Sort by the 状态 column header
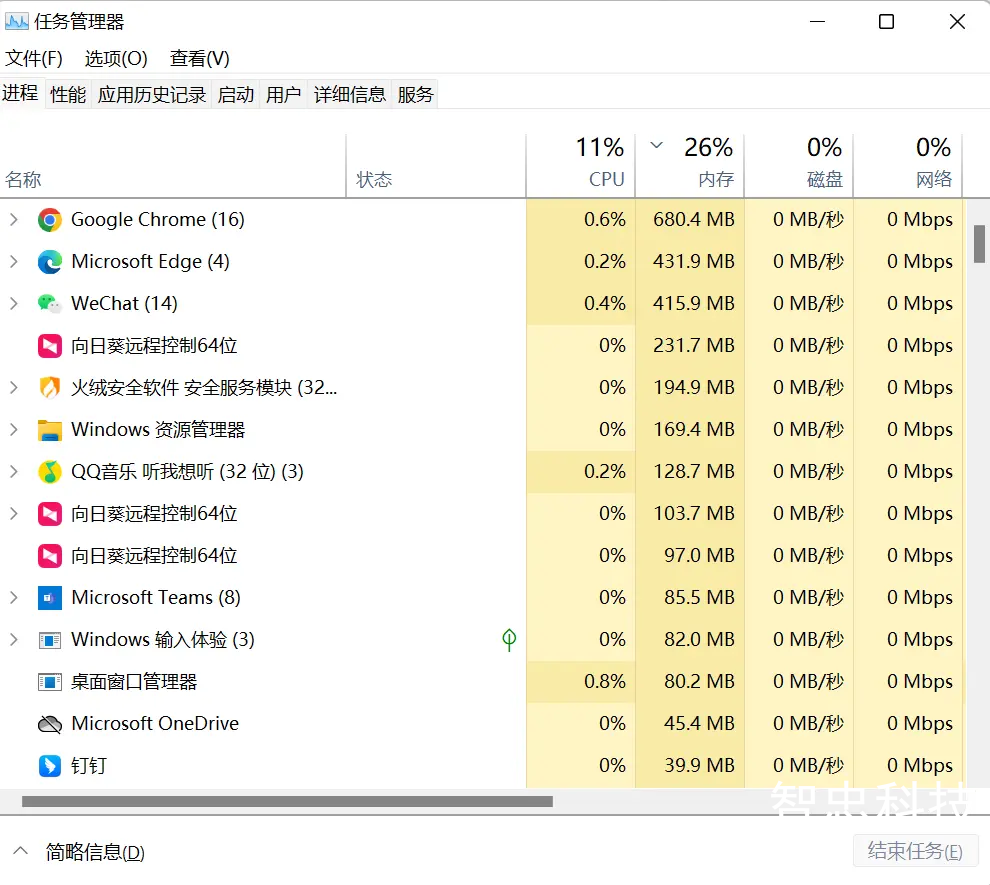 pyautogui.click(x=436, y=166)
